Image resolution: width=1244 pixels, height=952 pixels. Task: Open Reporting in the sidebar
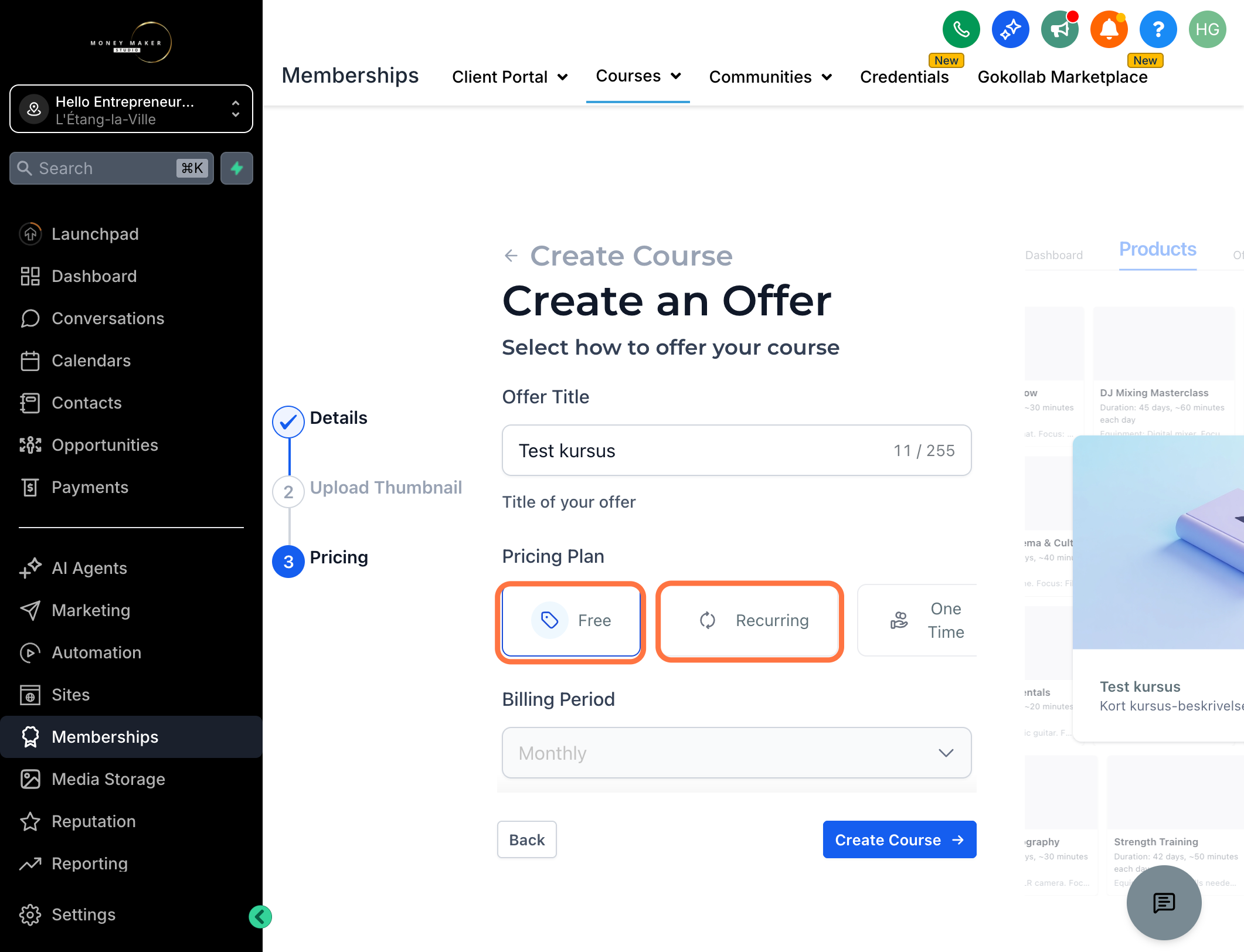pos(131,863)
